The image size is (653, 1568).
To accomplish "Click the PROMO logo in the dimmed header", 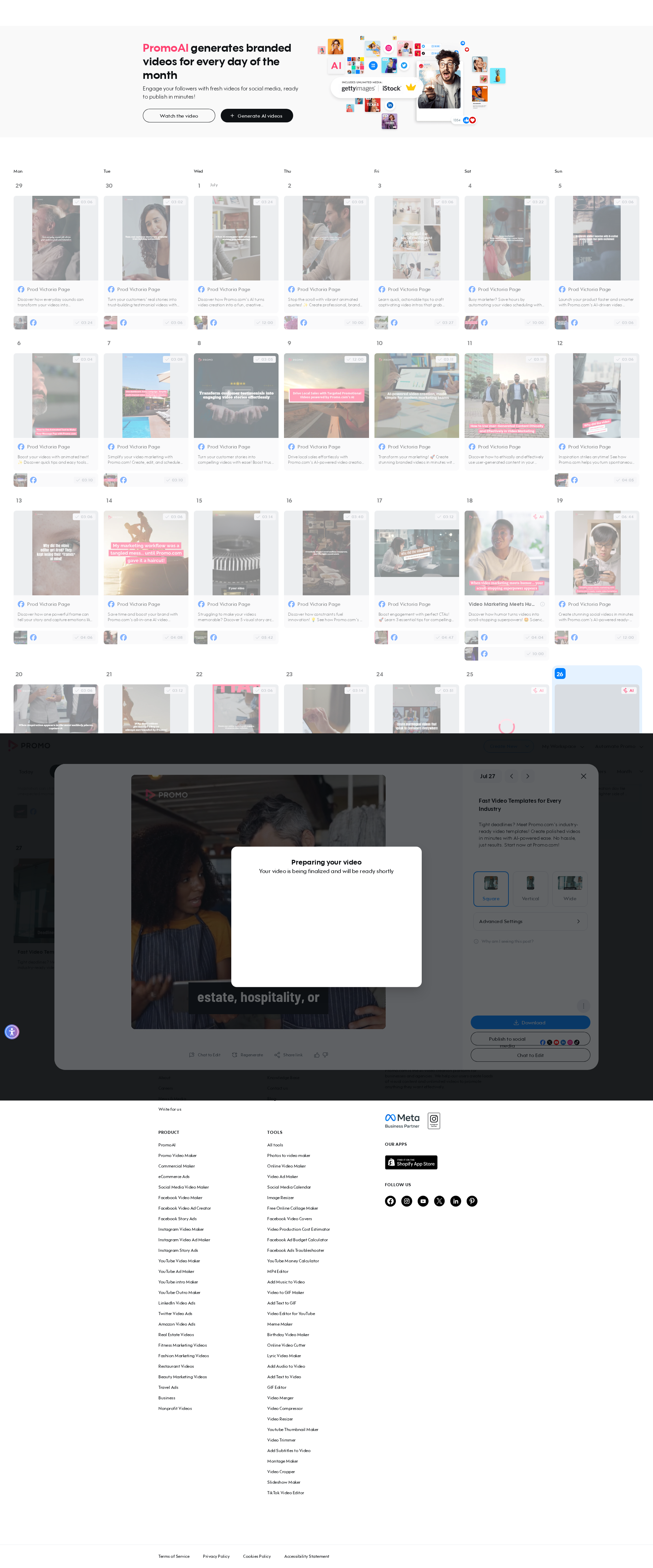I will pos(29,746).
